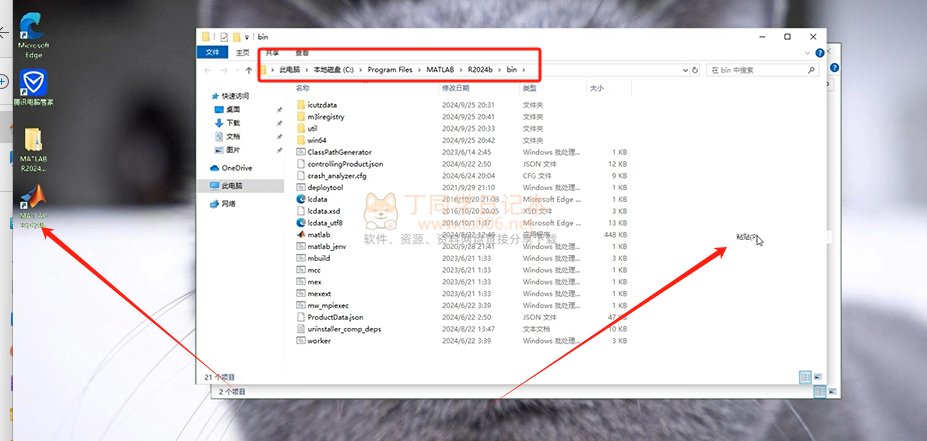Select the matlab application file icon
927x441 pixels.
(x=301, y=235)
